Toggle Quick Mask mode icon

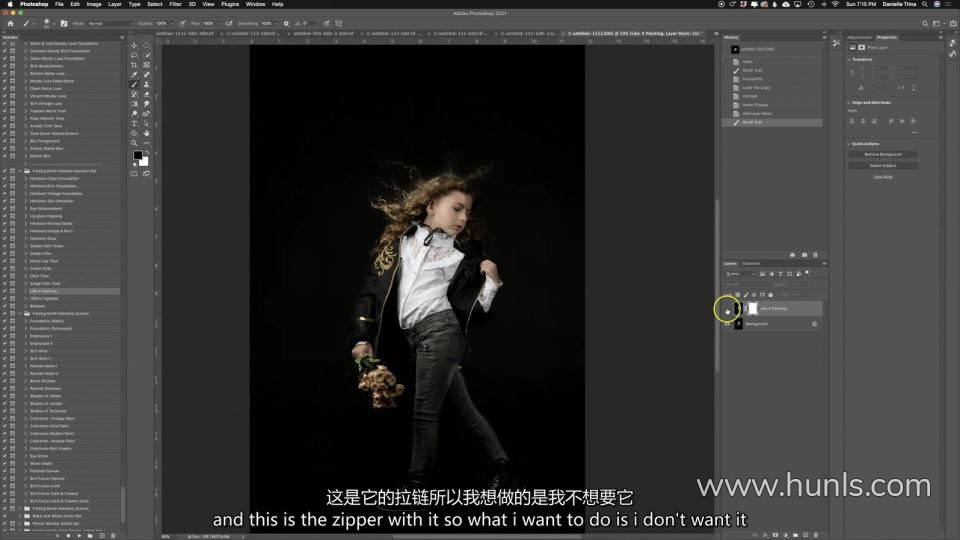tap(134, 174)
